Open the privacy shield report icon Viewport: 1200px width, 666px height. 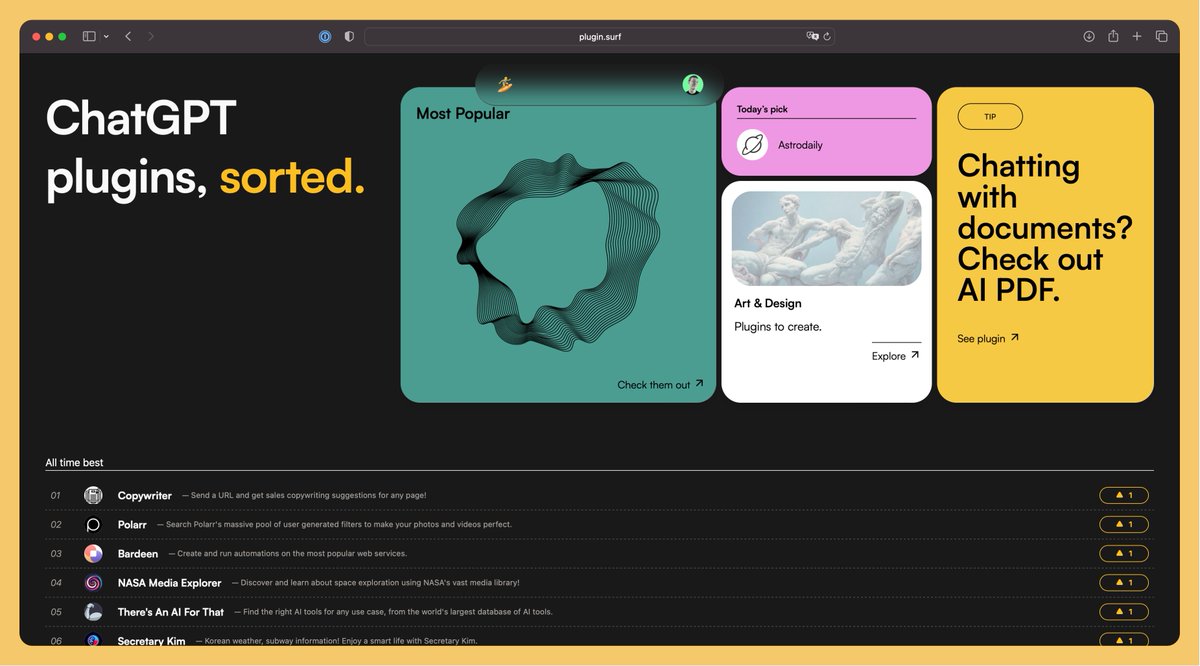click(x=349, y=36)
